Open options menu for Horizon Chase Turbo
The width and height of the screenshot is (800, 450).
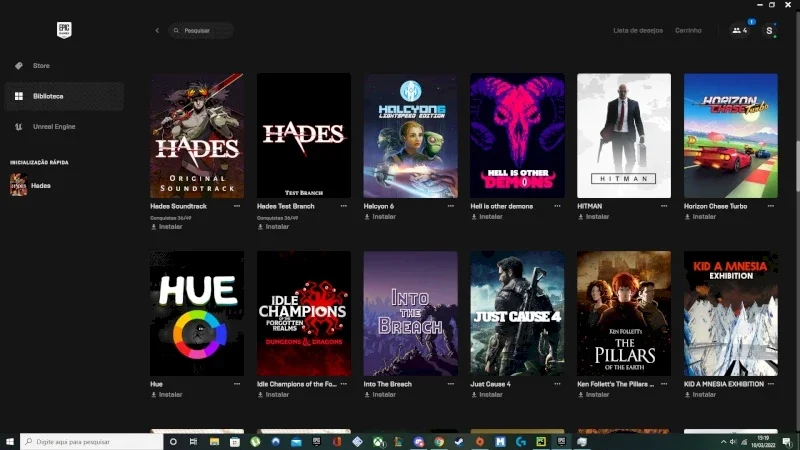click(770, 206)
